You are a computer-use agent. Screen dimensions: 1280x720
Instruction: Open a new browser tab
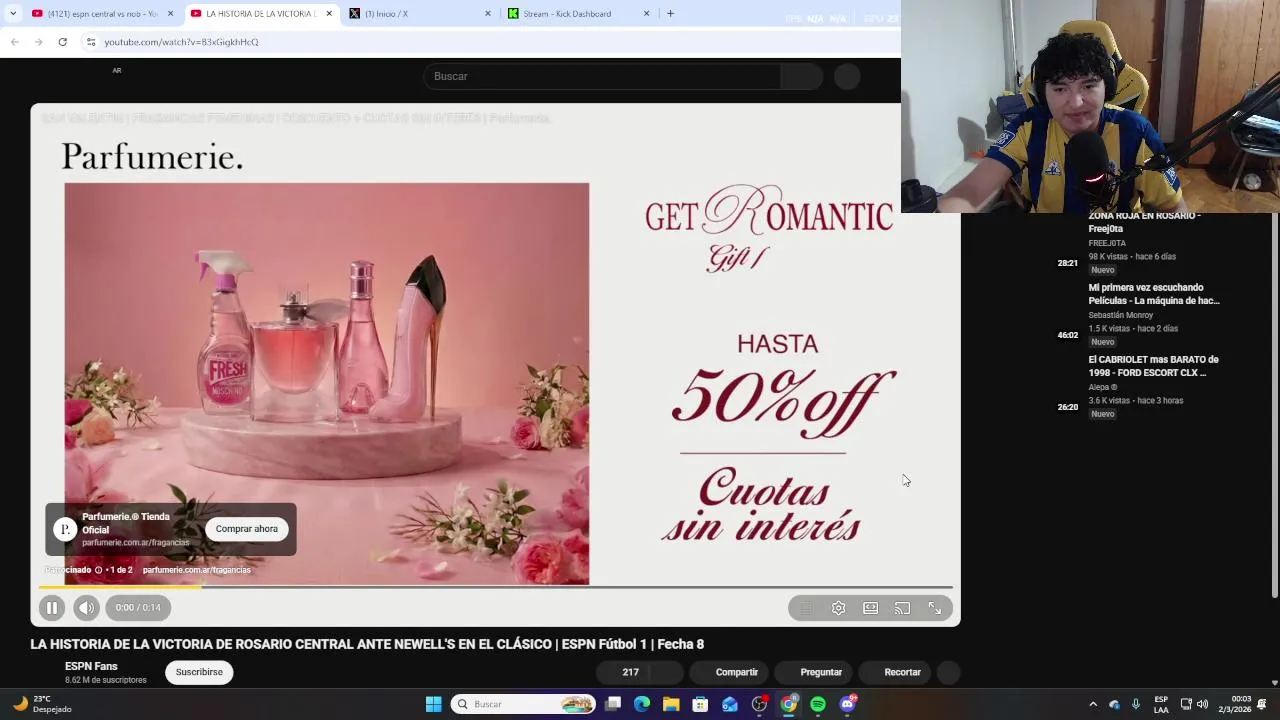[670, 14]
